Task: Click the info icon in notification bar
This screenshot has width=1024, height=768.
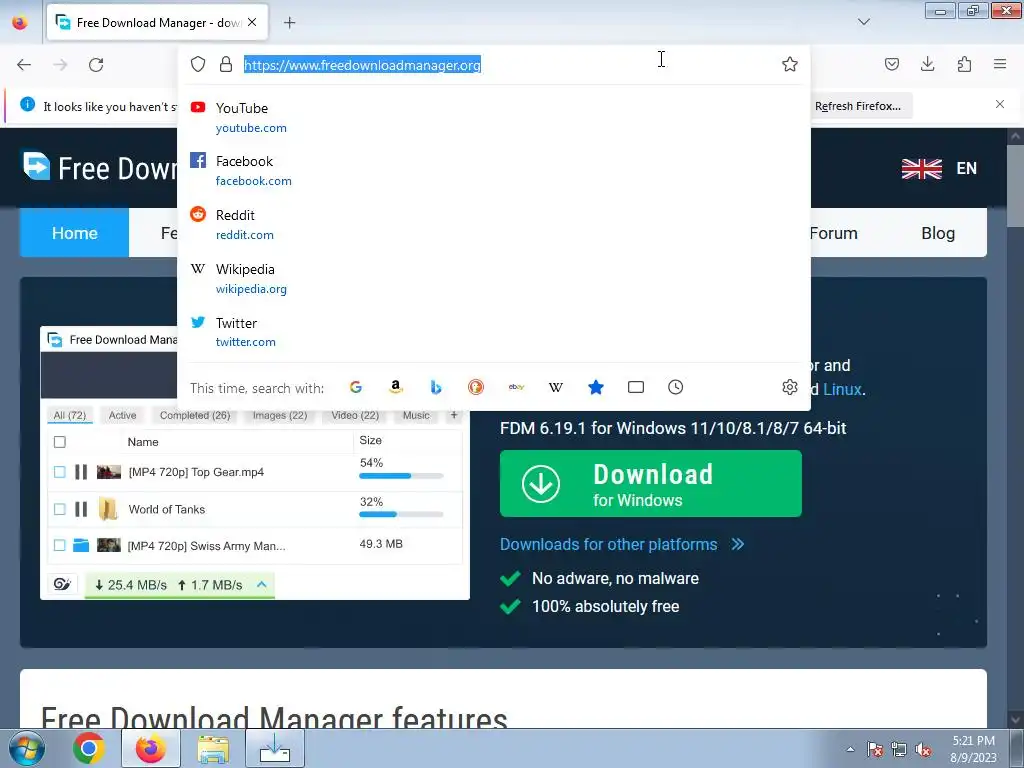Action: click(x=27, y=104)
